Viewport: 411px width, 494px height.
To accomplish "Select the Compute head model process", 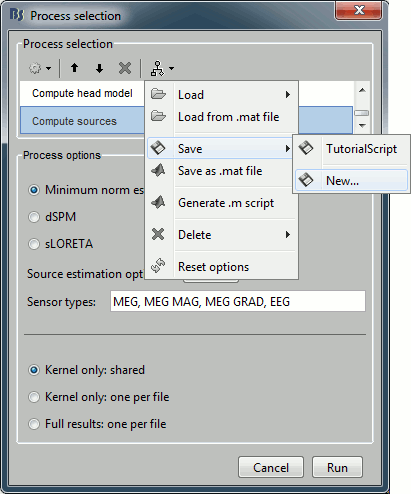I will point(82,93).
